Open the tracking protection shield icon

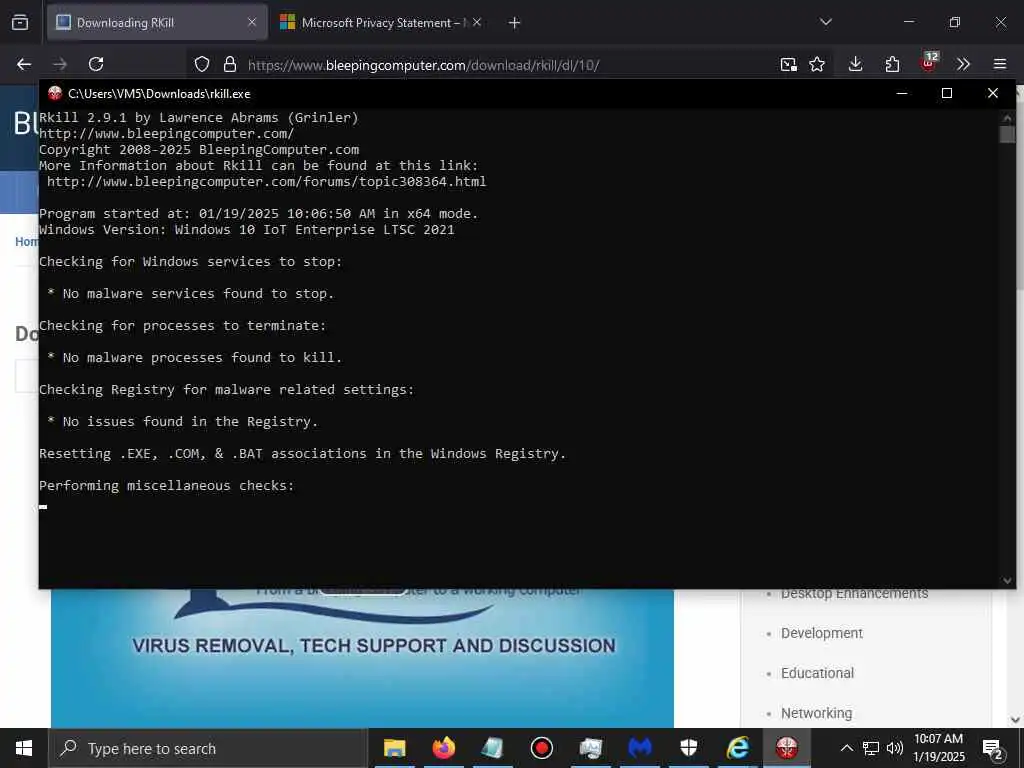point(202,64)
